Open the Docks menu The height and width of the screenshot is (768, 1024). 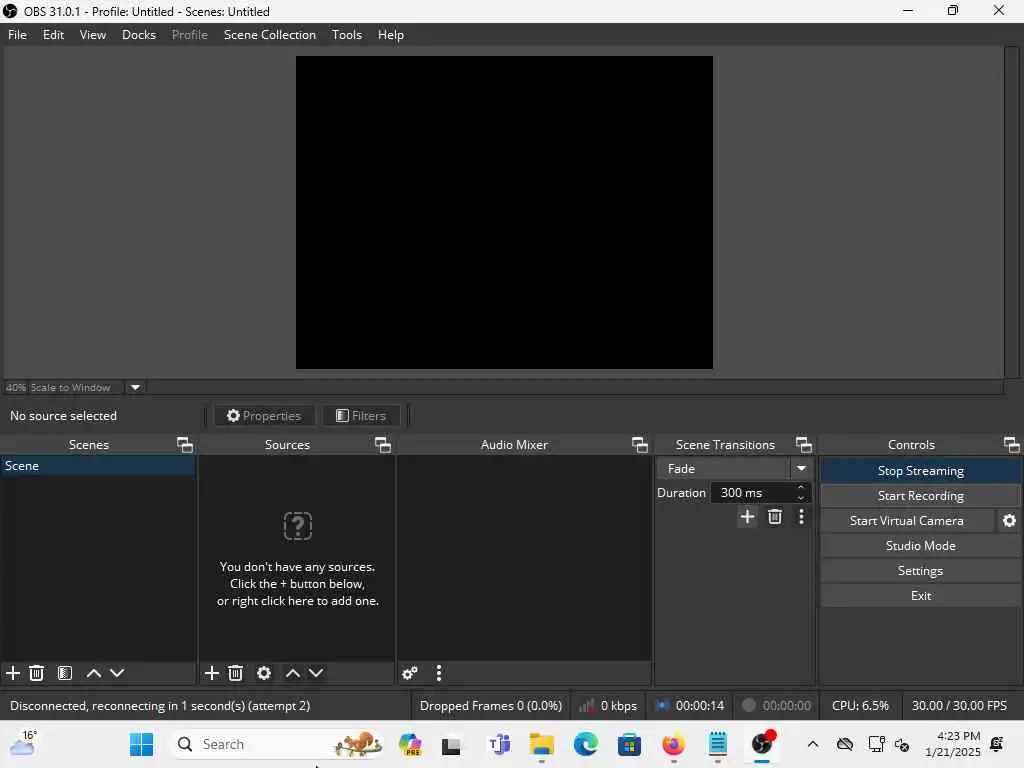139,35
